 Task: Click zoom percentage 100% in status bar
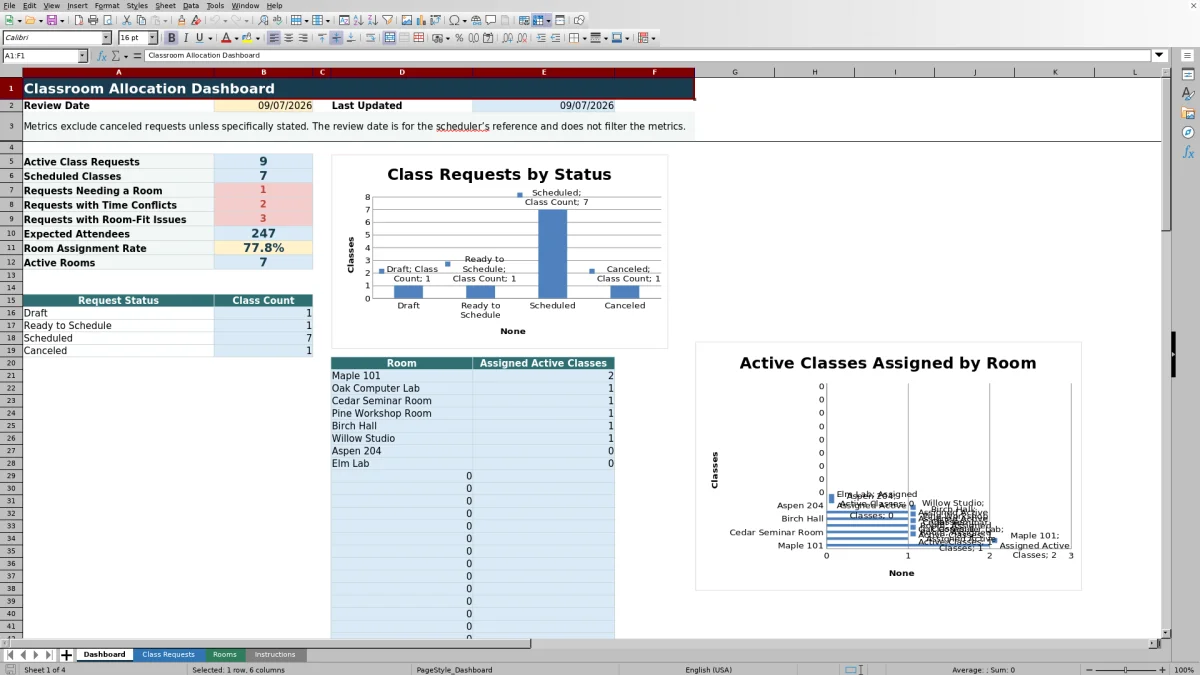click(1183, 670)
